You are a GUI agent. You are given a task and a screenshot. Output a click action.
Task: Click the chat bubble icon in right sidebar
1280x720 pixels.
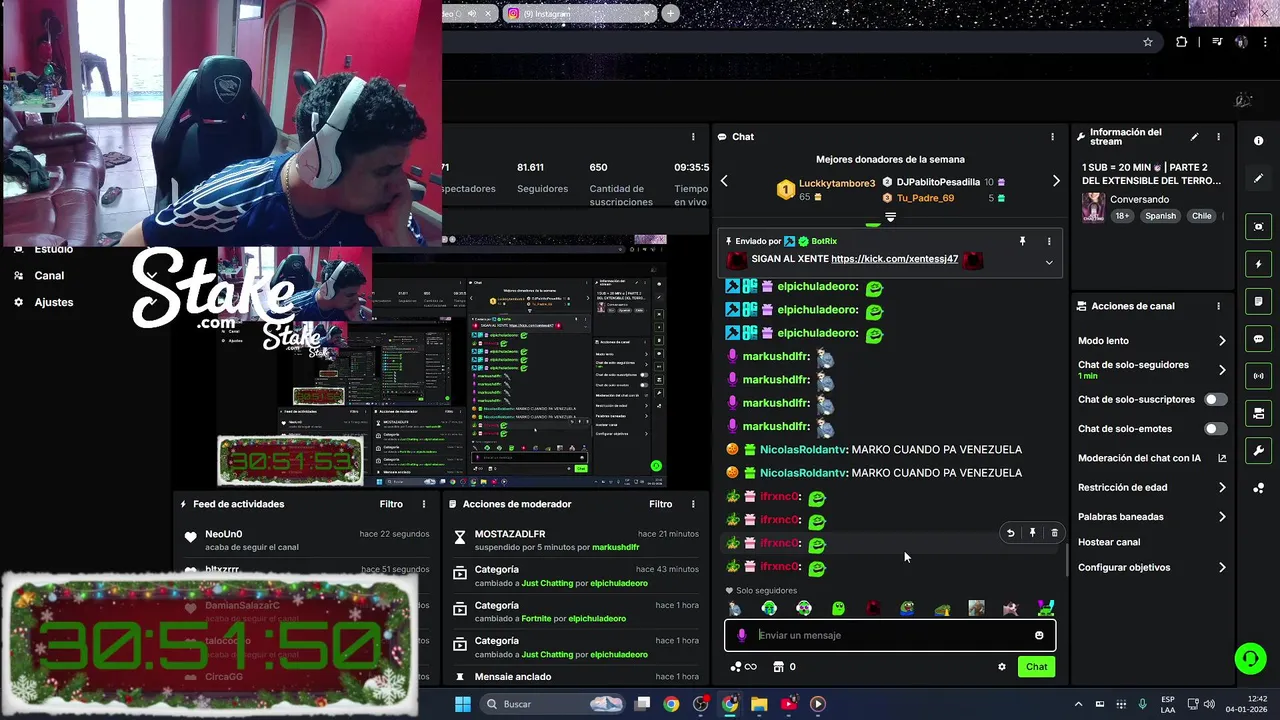point(1258,339)
